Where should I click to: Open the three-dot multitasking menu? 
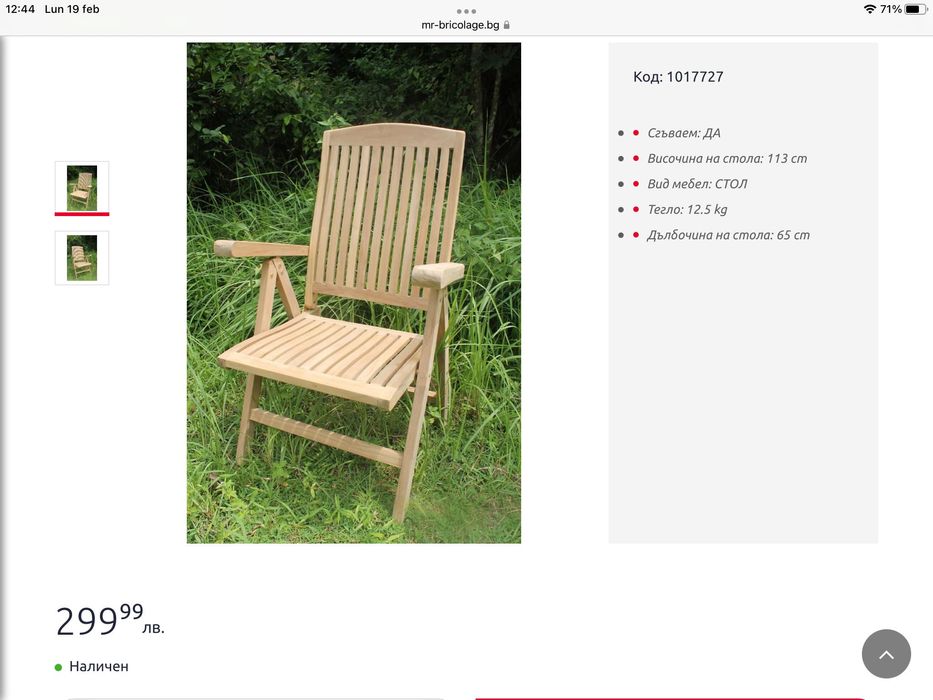(466, 11)
